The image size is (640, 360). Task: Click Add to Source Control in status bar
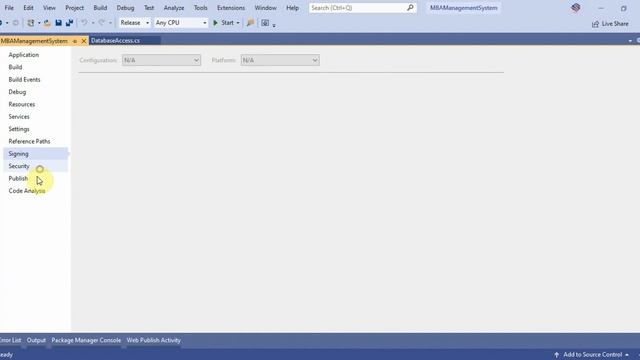pyautogui.click(x=593, y=355)
